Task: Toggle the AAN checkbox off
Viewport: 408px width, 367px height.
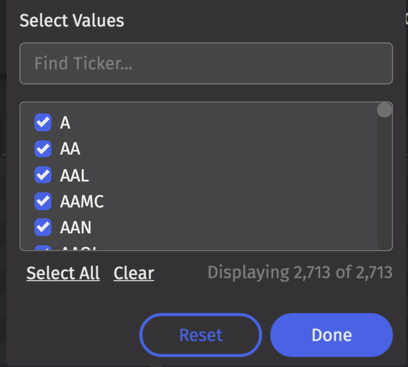Action: tap(43, 227)
